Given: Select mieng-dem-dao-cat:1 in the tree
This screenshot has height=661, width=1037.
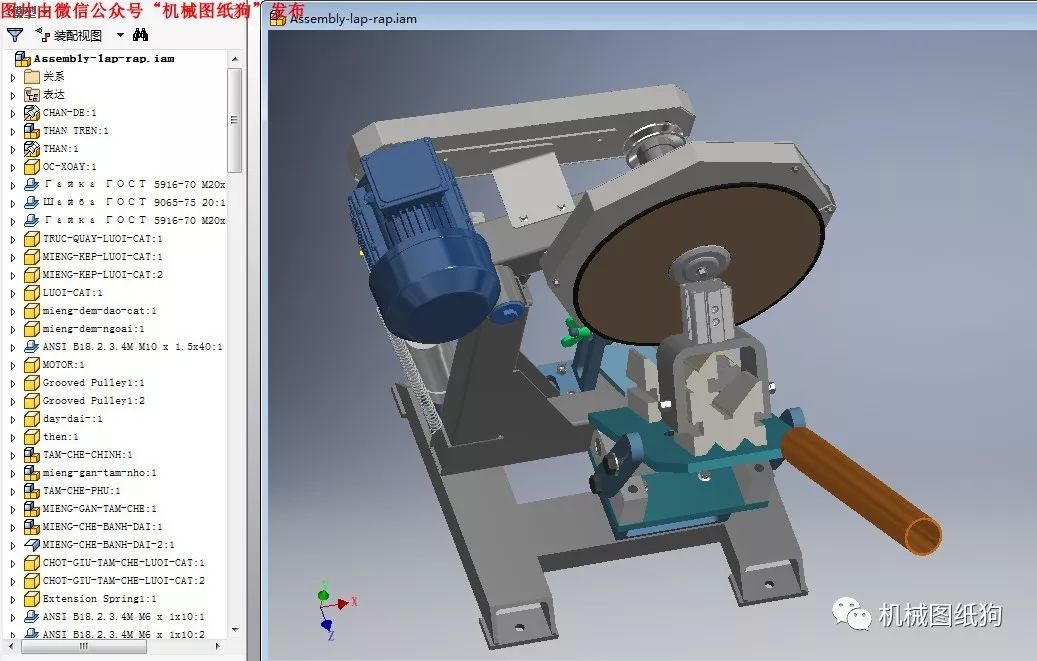Looking at the screenshot, I should tap(99, 310).
